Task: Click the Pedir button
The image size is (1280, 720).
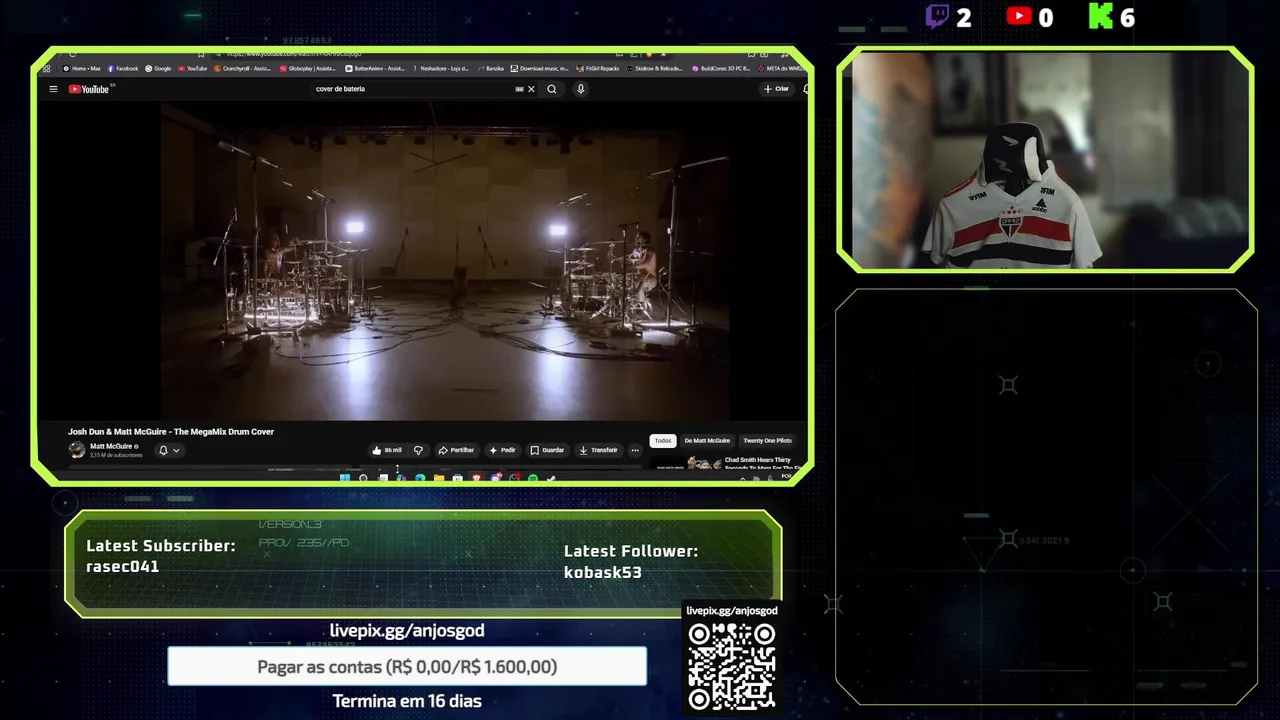Action: pyautogui.click(x=502, y=450)
